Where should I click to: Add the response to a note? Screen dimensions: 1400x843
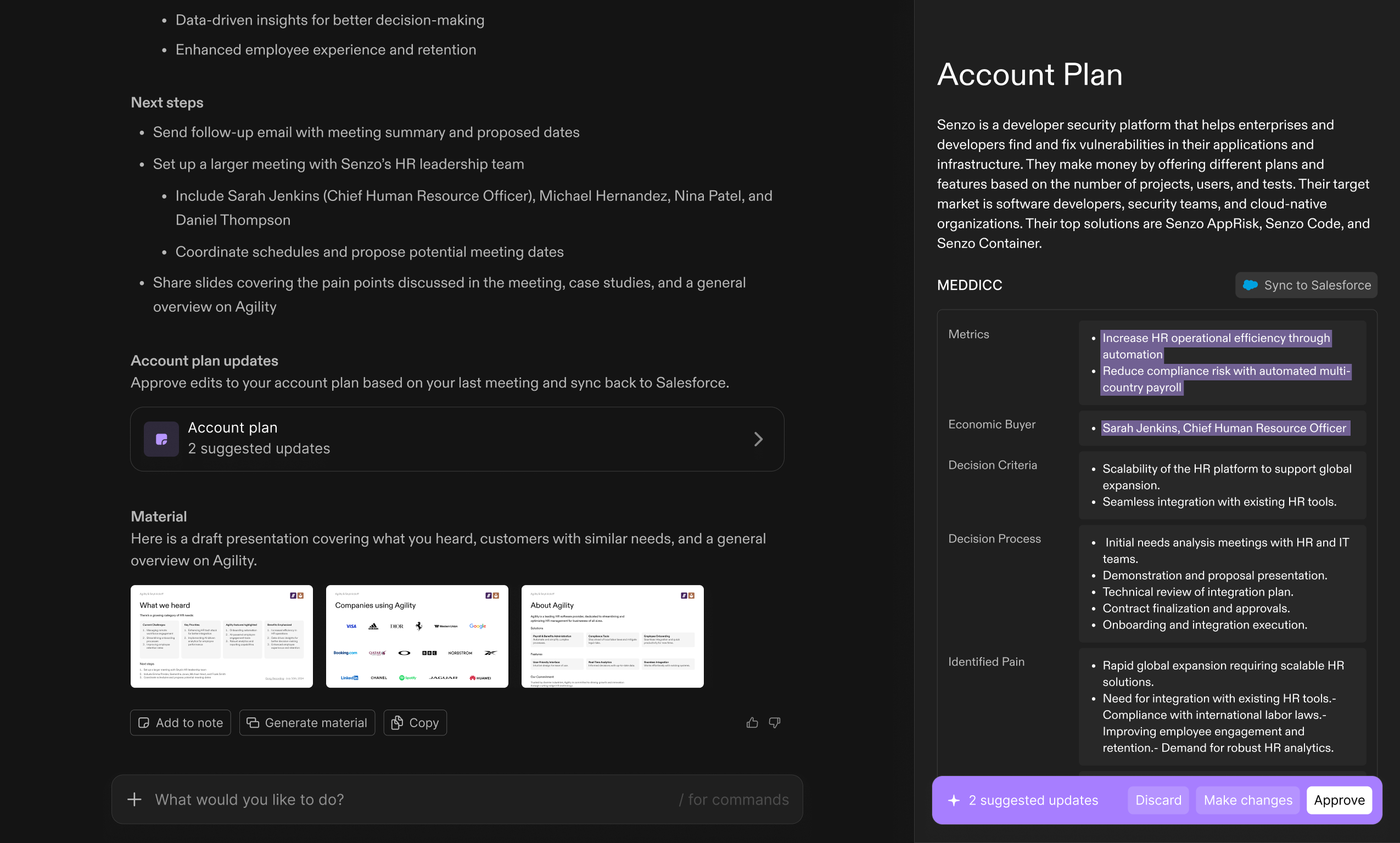[181, 723]
